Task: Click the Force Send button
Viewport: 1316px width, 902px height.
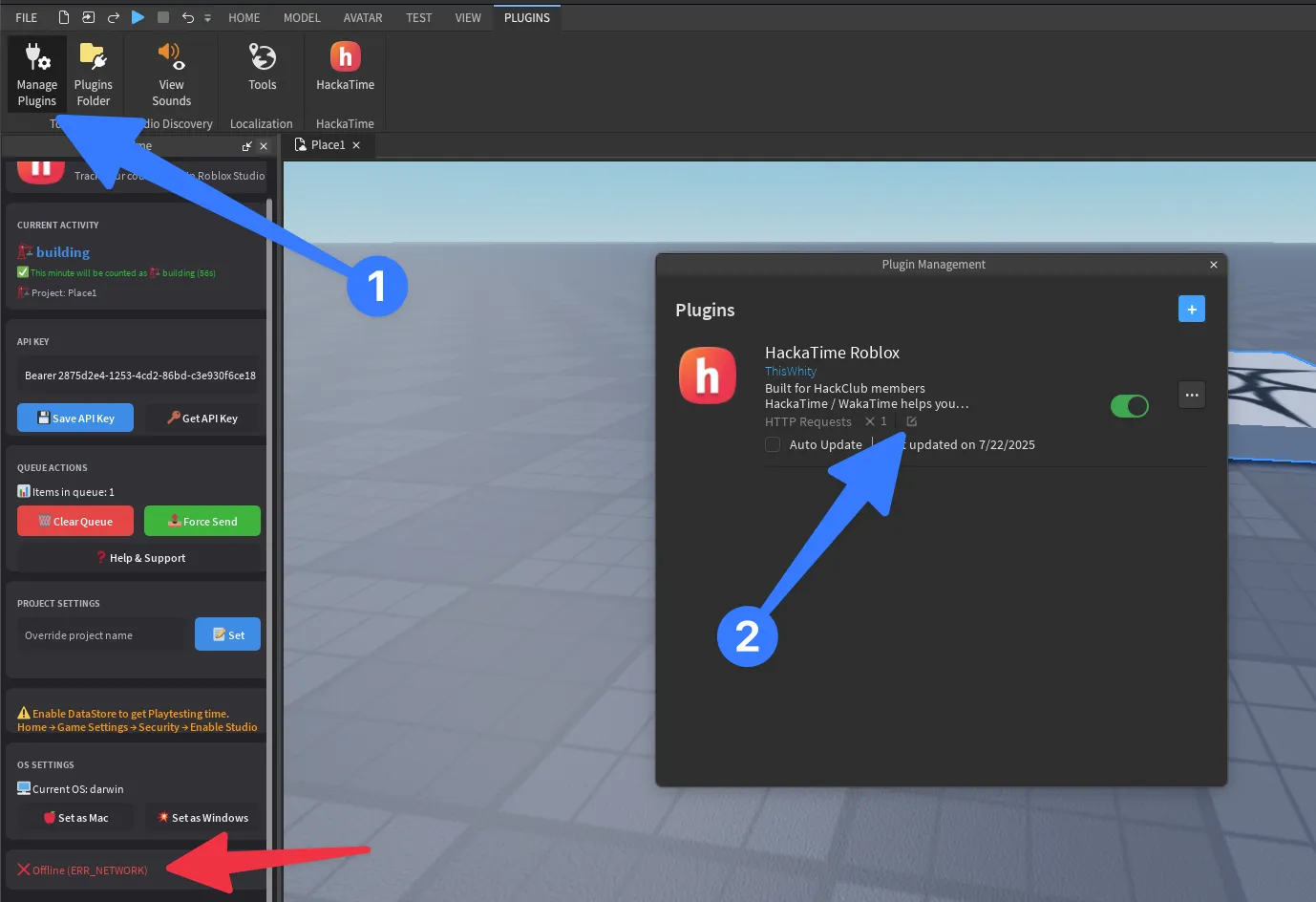Action: coord(202,521)
